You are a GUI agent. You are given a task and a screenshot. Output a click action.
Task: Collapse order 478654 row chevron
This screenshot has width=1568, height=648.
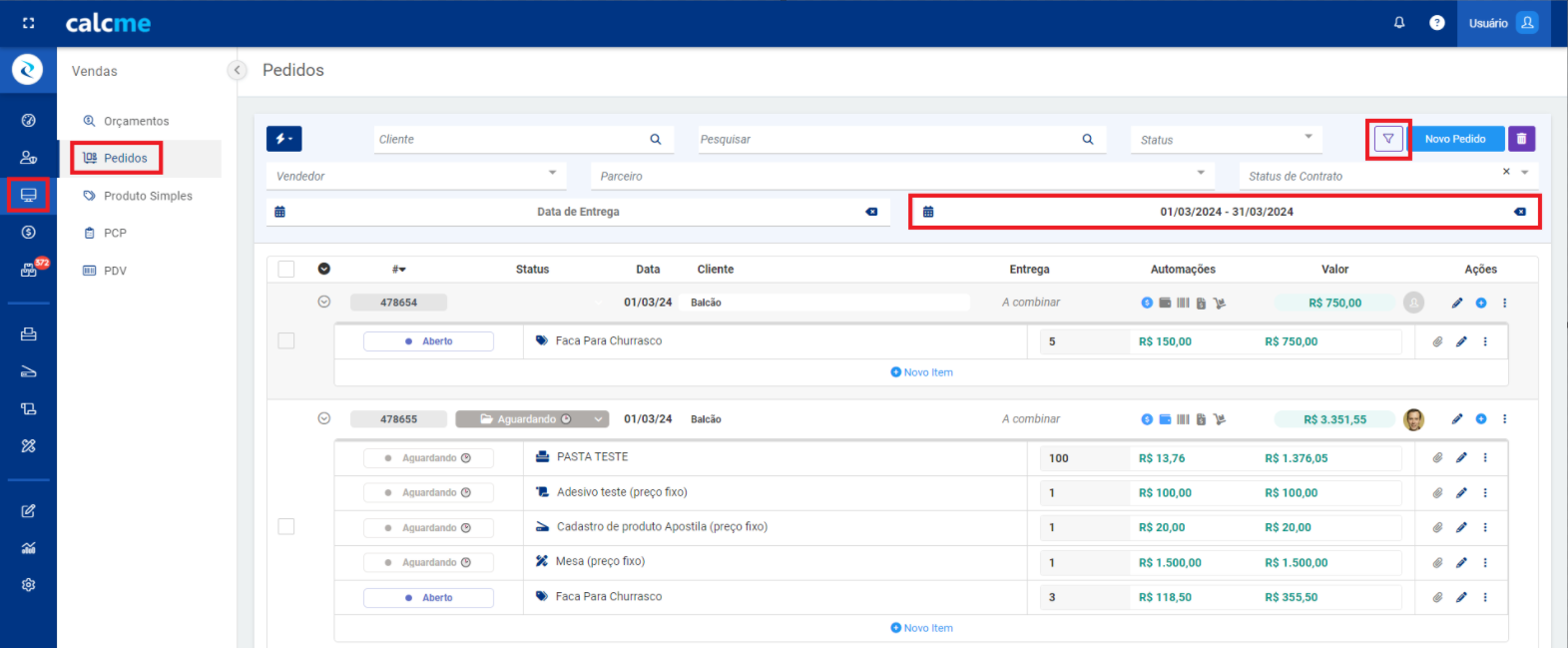pos(323,302)
